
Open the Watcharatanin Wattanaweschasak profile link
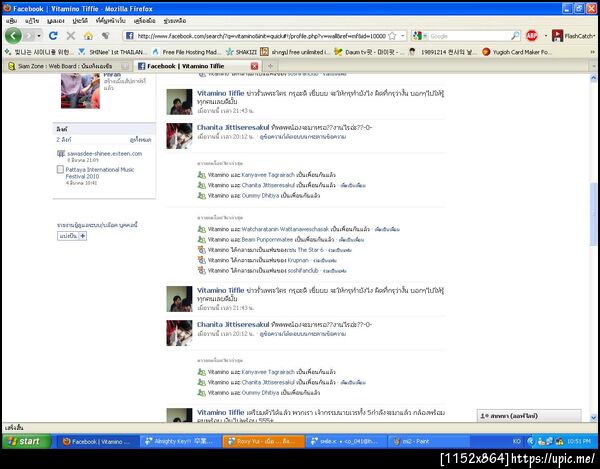coord(285,229)
